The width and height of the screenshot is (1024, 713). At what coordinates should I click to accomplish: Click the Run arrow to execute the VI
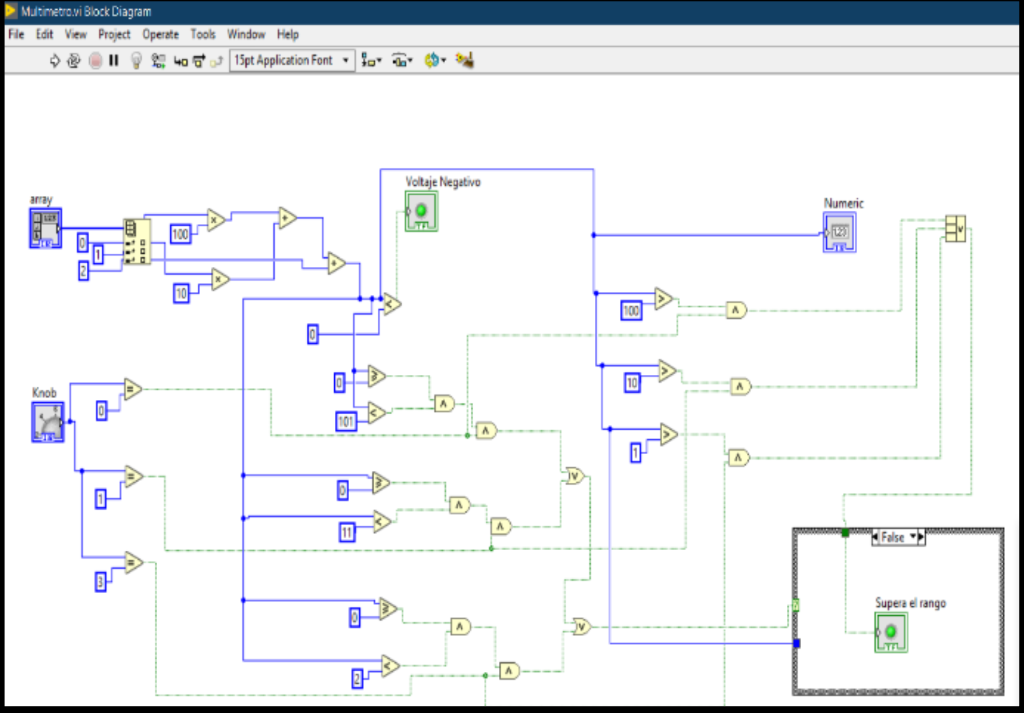pyautogui.click(x=53, y=60)
